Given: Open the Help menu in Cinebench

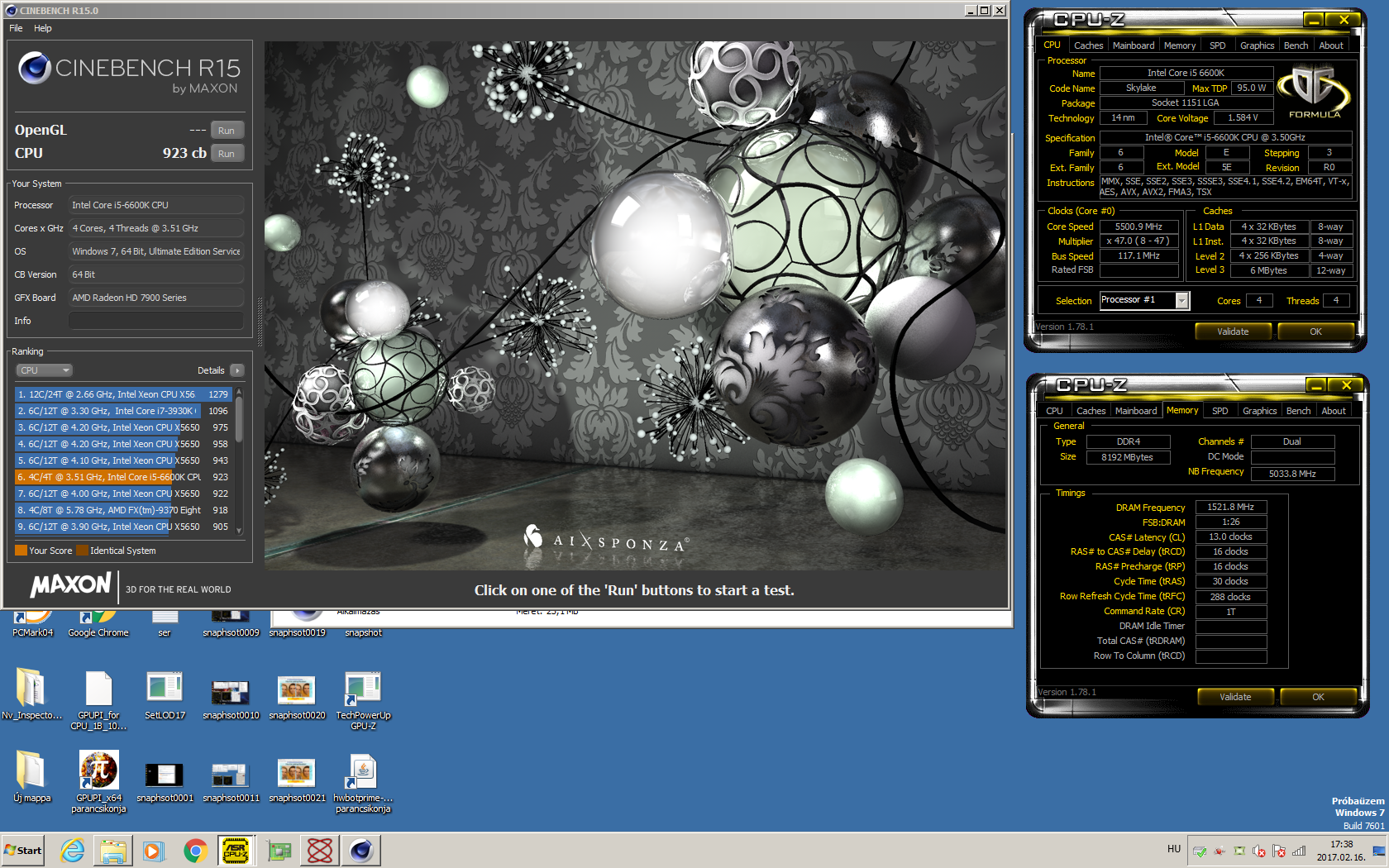Looking at the screenshot, I should pyautogui.click(x=43, y=28).
